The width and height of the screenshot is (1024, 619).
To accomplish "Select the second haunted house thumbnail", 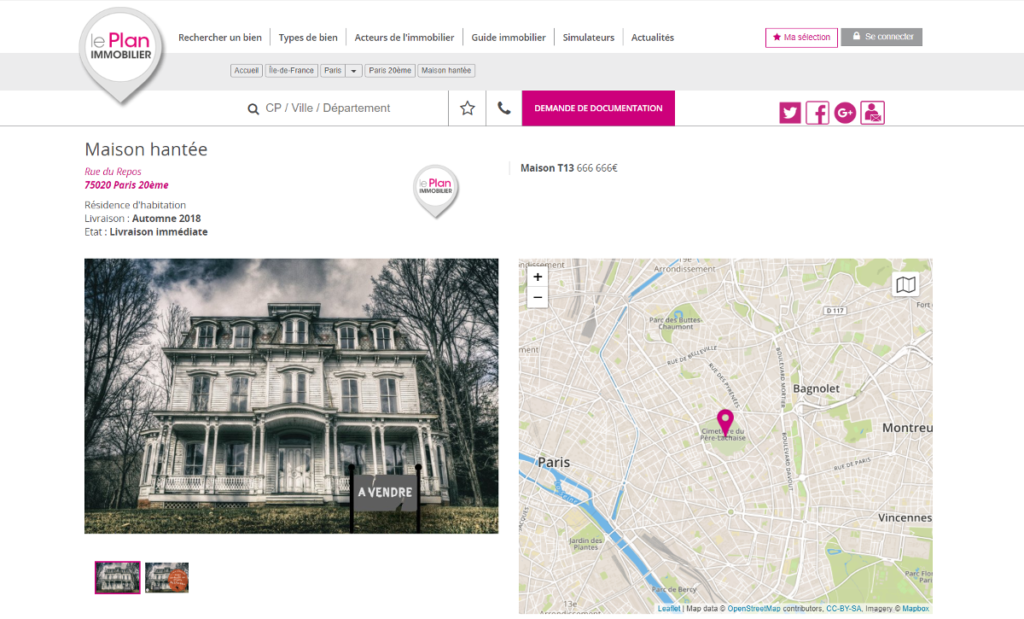I will pos(167,578).
